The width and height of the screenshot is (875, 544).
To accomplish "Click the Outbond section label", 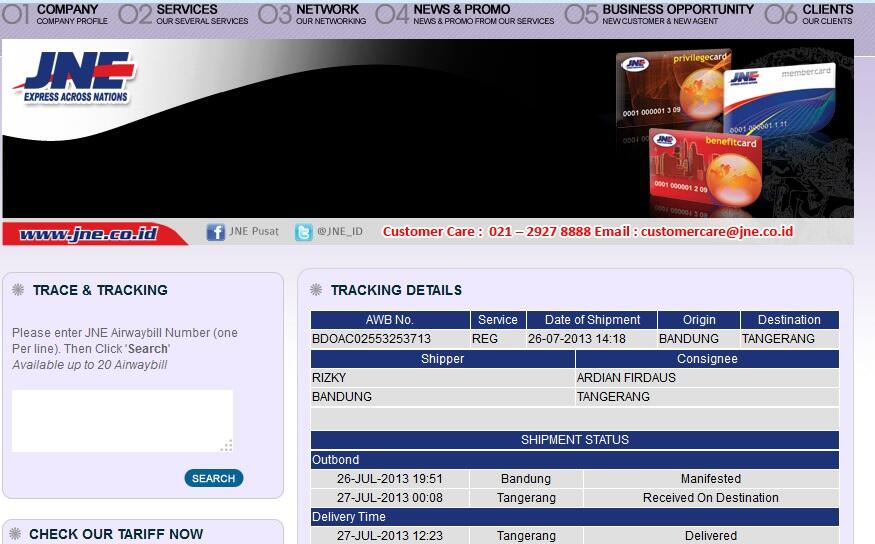I will 335,460.
